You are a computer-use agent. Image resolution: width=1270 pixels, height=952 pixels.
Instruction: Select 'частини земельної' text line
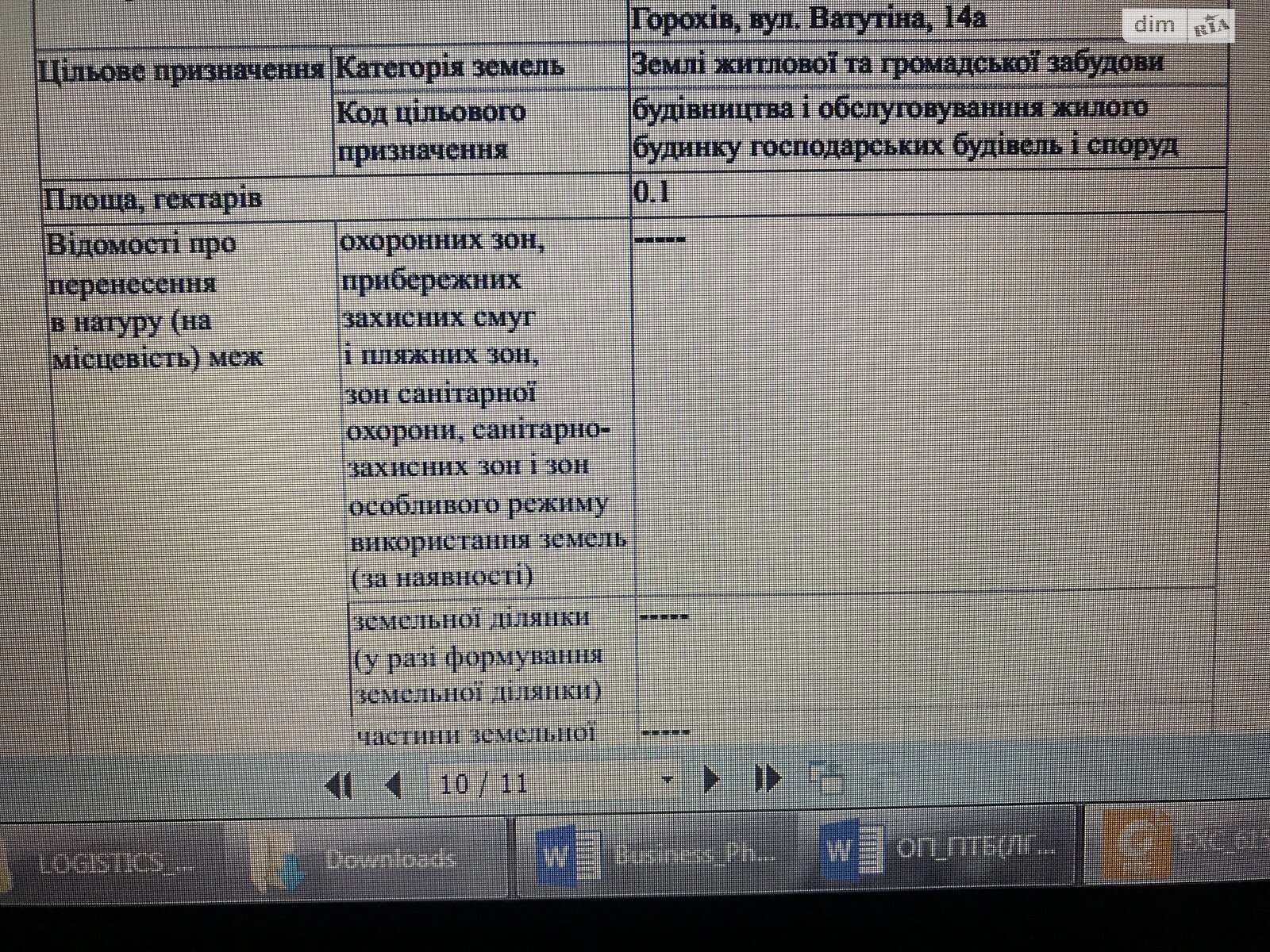pyautogui.click(x=476, y=734)
